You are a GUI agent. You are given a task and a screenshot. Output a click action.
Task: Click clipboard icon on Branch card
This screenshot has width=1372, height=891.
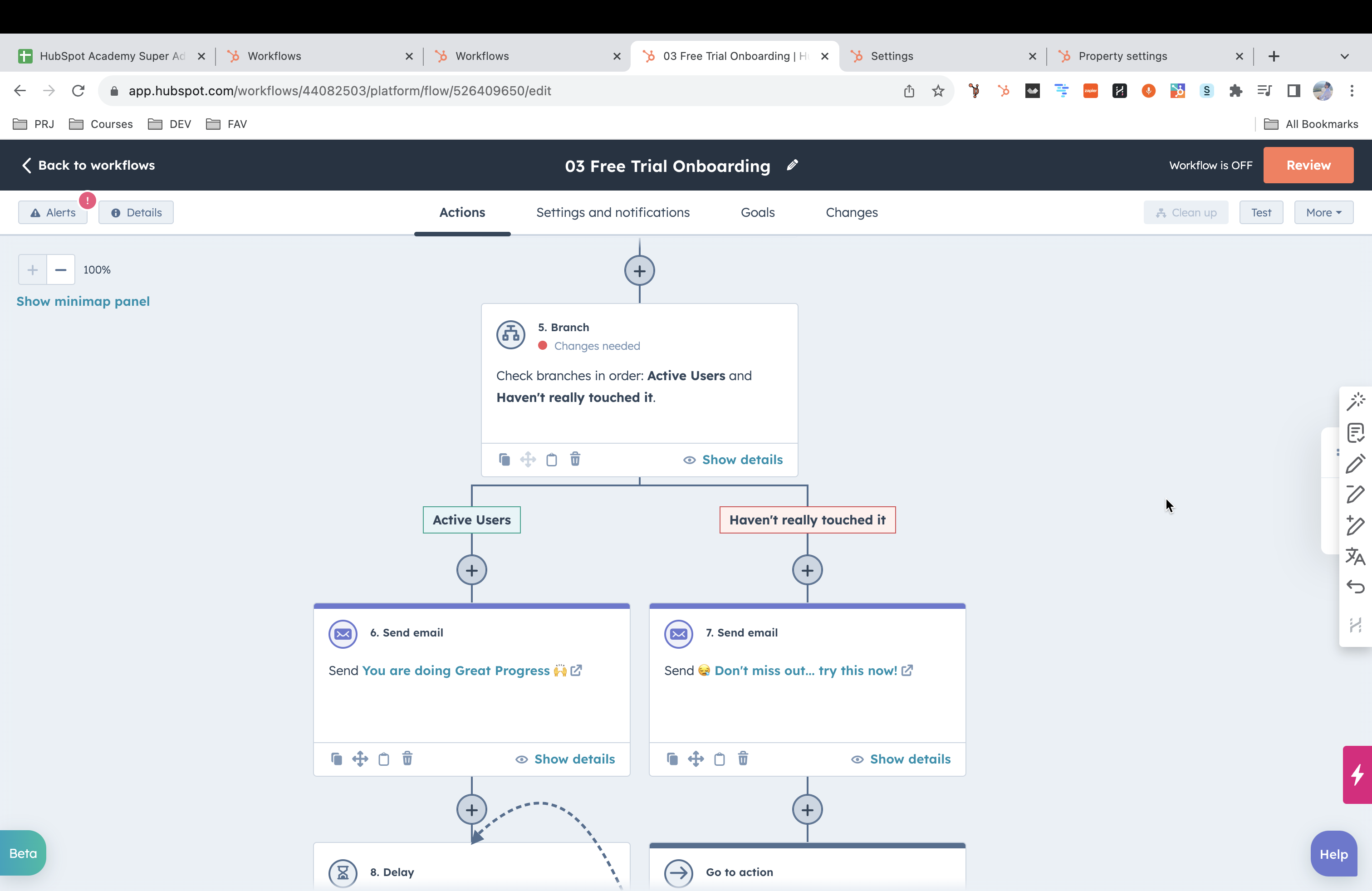551,459
